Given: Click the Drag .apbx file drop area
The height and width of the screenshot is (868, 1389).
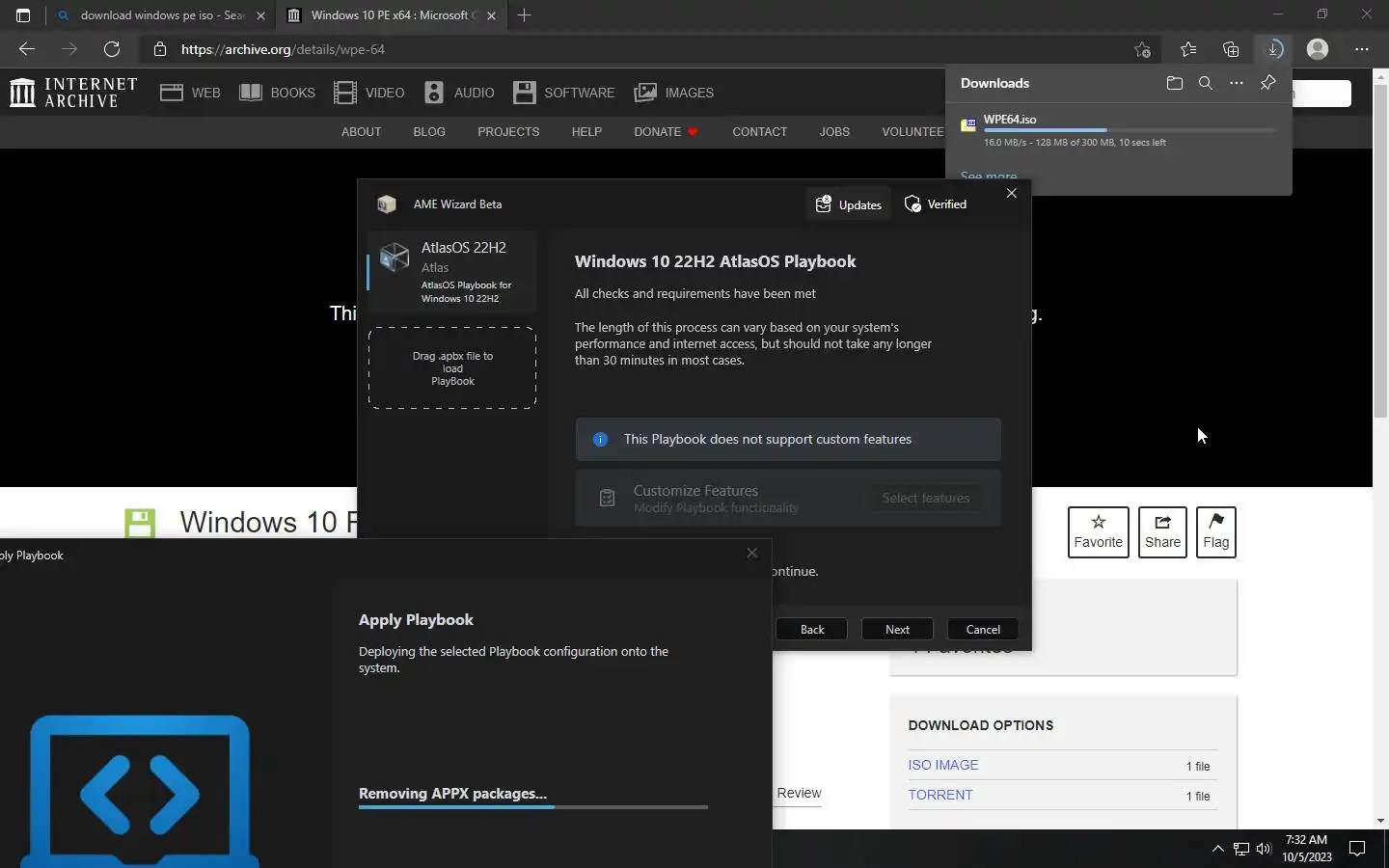Looking at the screenshot, I should click(x=452, y=368).
